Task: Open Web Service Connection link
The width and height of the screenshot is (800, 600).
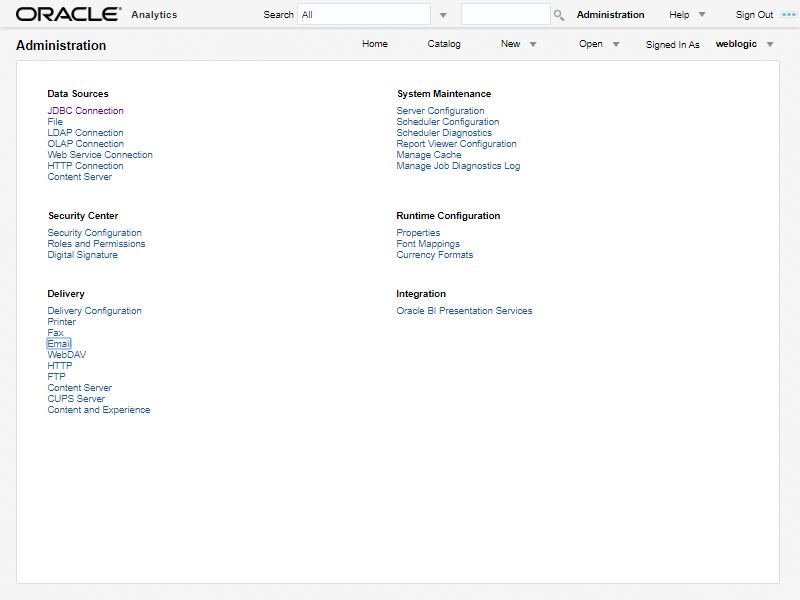Action: 100,155
